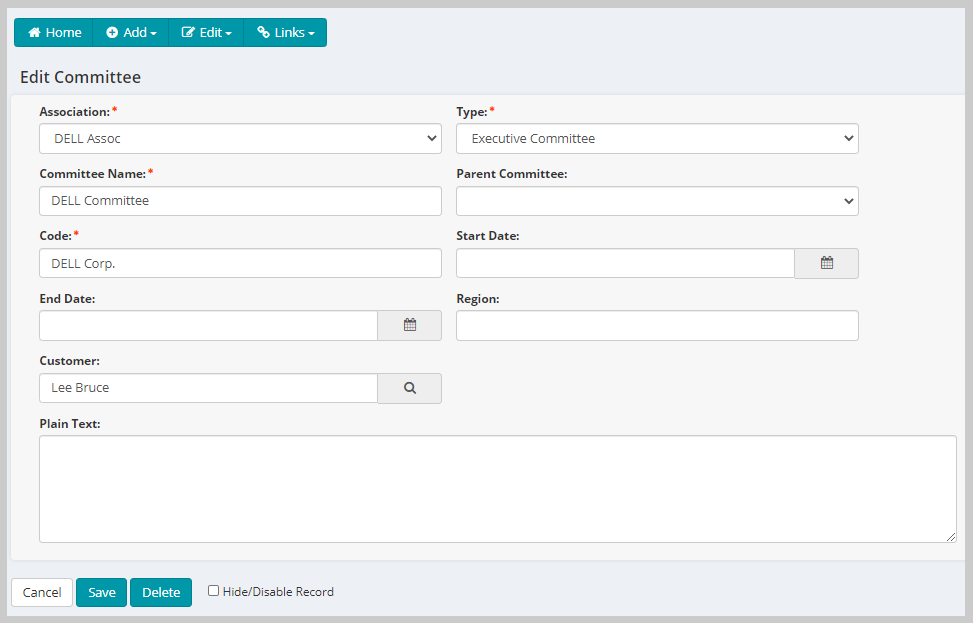The image size is (973, 623).
Task: Open the Association dropdown showing DELL Assoc
Action: click(x=240, y=138)
